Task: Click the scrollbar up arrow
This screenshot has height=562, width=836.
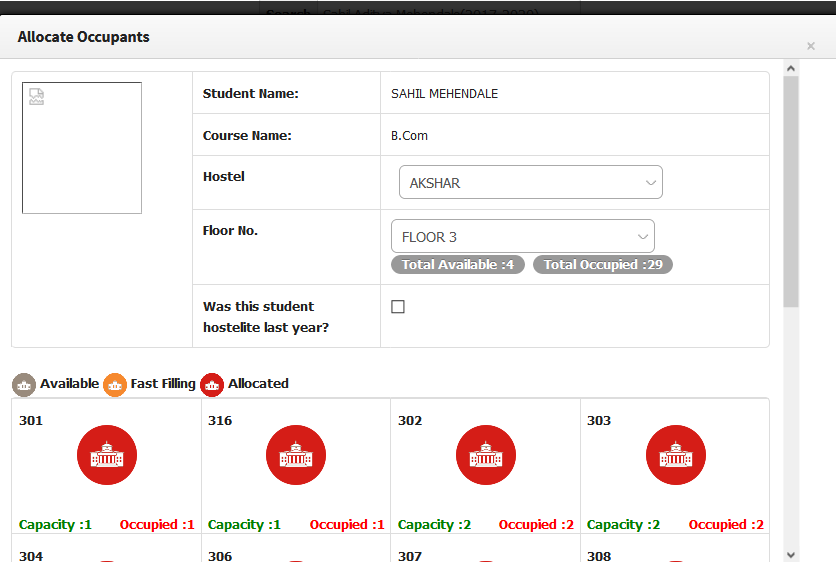Action: 791,68
